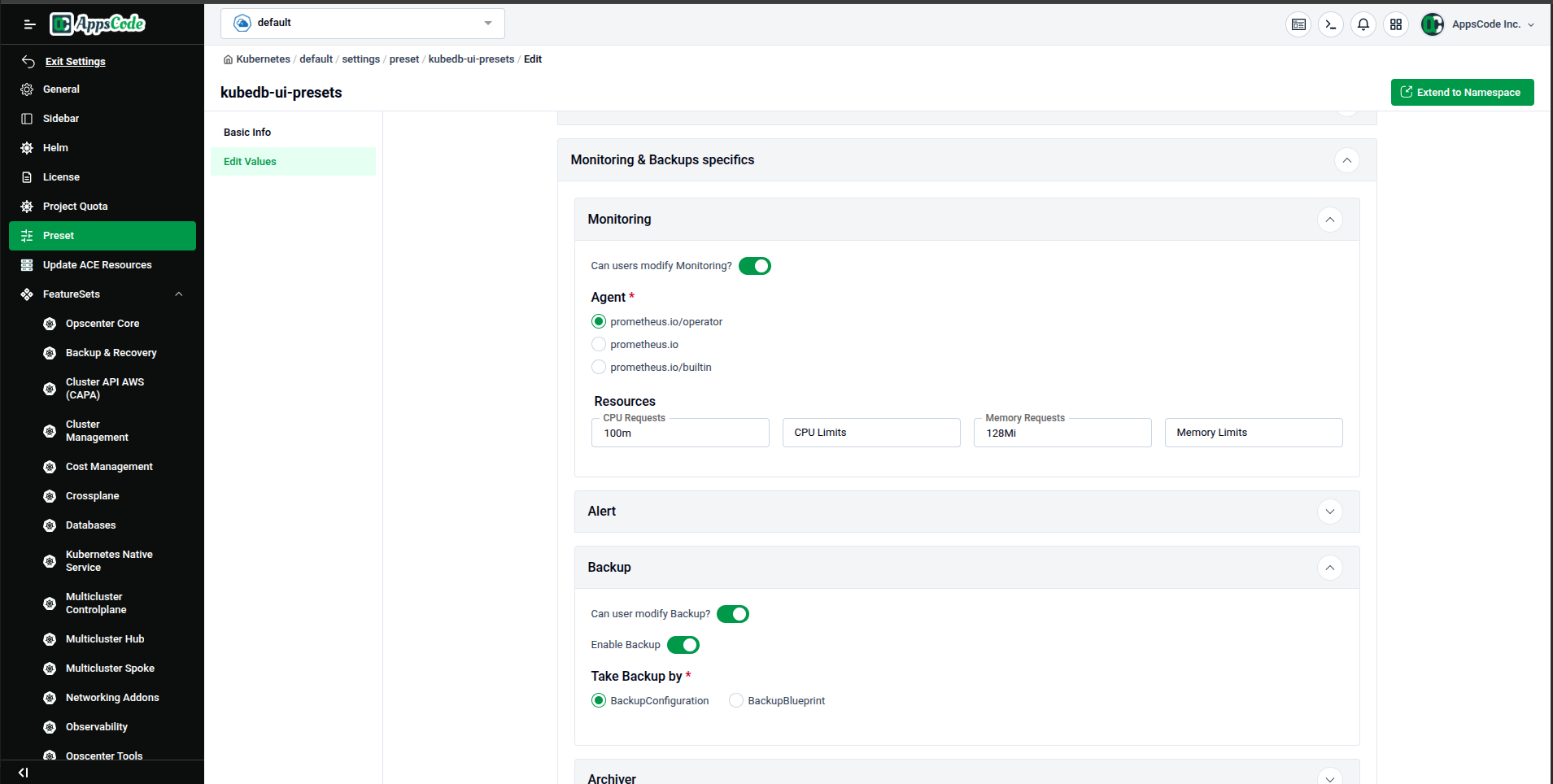Collapse the sidebar using the hamburger icon
This screenshot has width=1553, height=784.
[29, 24]
